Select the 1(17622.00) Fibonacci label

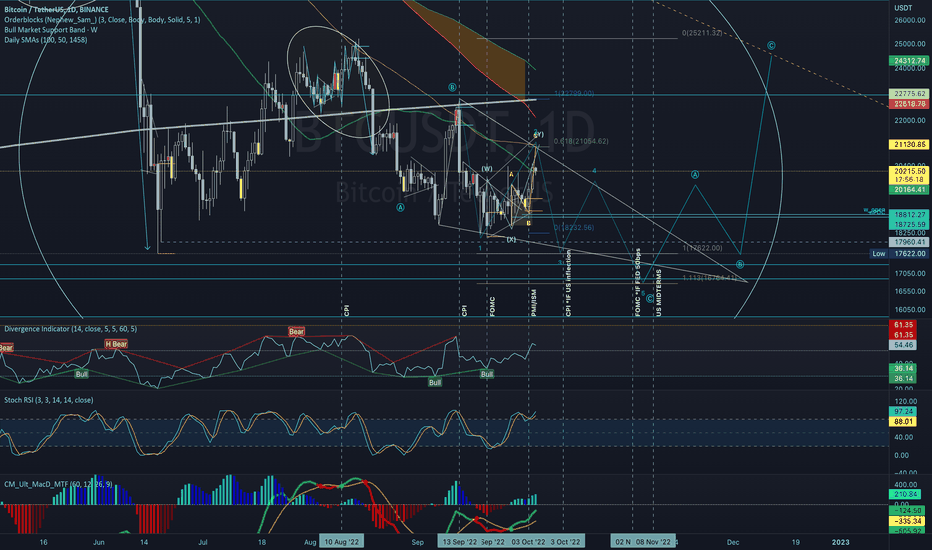tap(703, 248)
